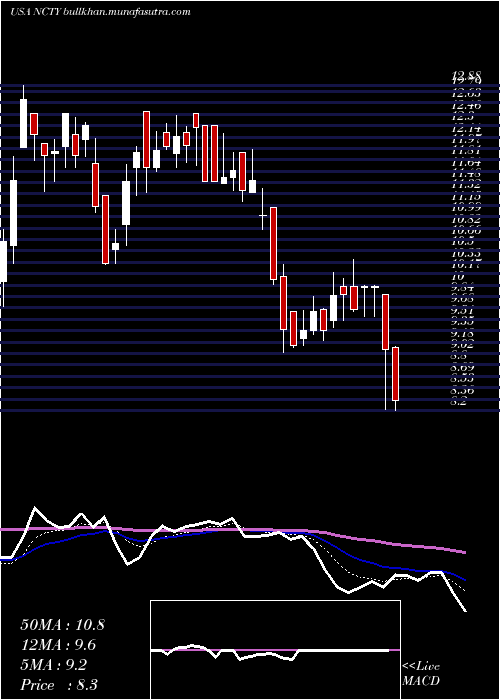Click the 10.5 price axis label
500x700 pixels.
click(x=462, y=242)
